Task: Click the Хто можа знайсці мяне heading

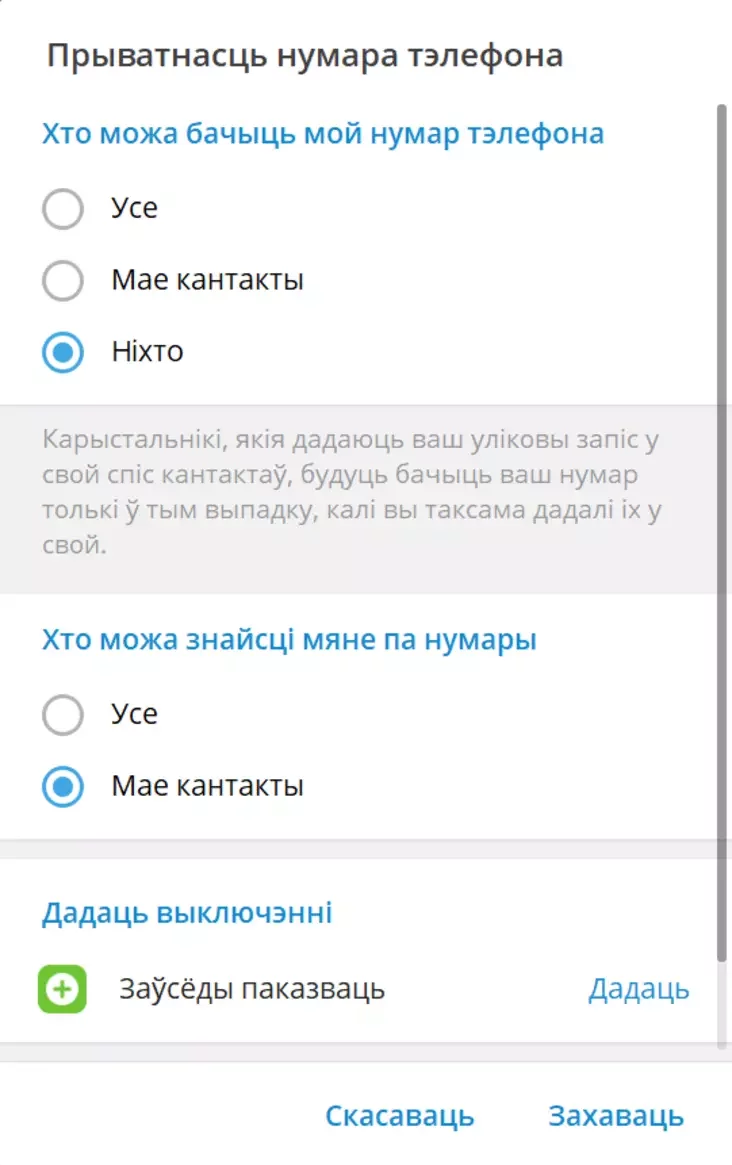Action: tap(289, 640)
